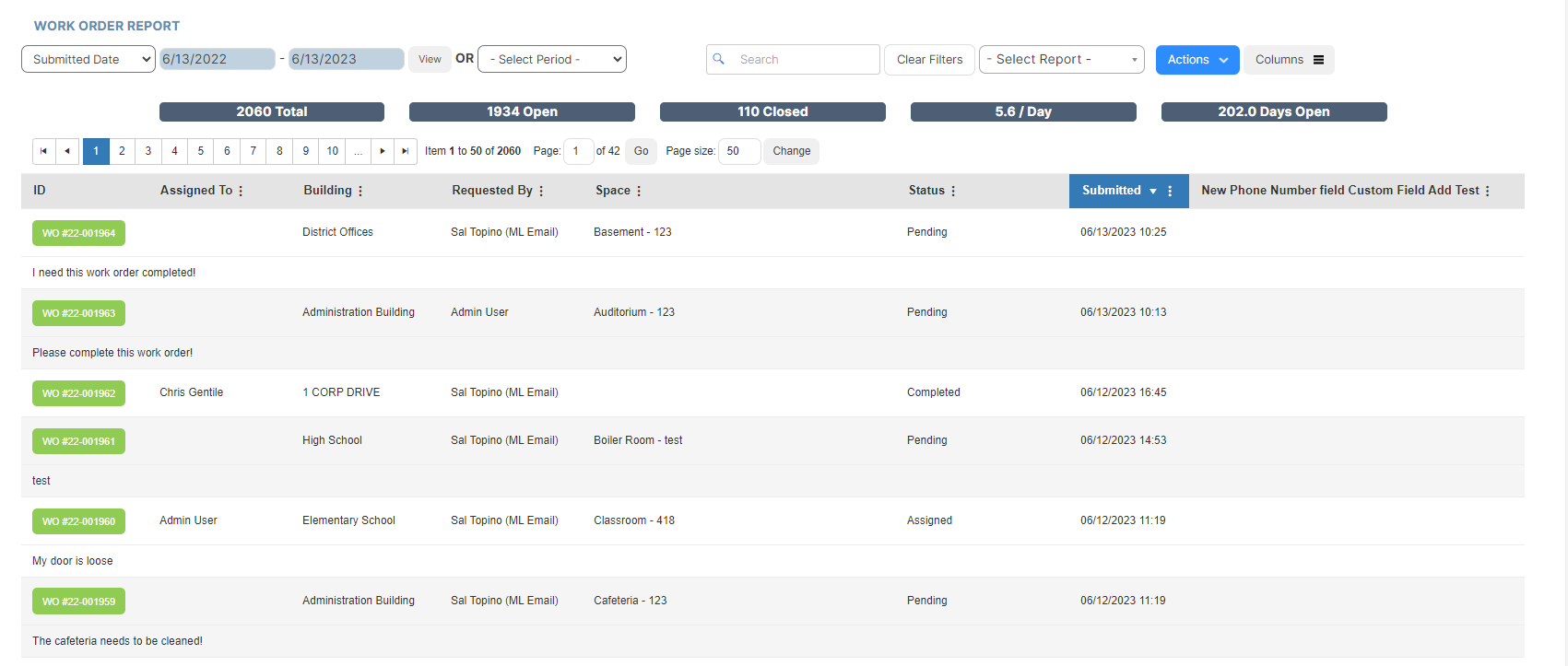This screenshot has height=666, width=1568.
Task: Click 'My door is loose' description
Action: pos(73,561)
